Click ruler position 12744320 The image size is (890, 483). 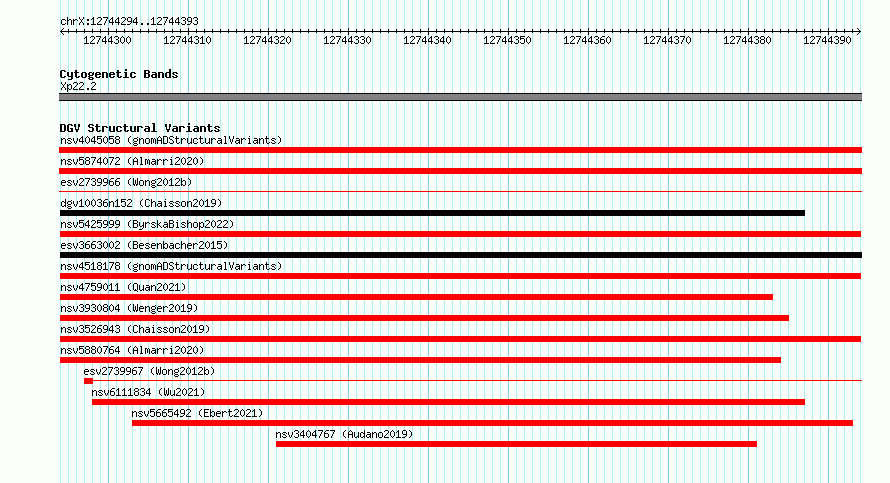pyautogui.click(x=267, y=40)
